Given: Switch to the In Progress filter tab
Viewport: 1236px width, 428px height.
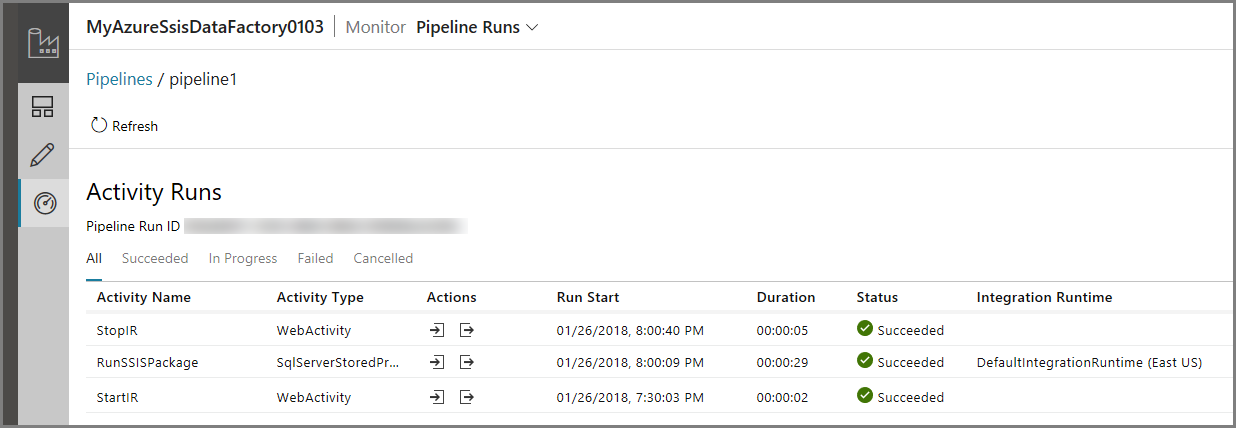Looking at the screenshot, I should click(243, 258).
